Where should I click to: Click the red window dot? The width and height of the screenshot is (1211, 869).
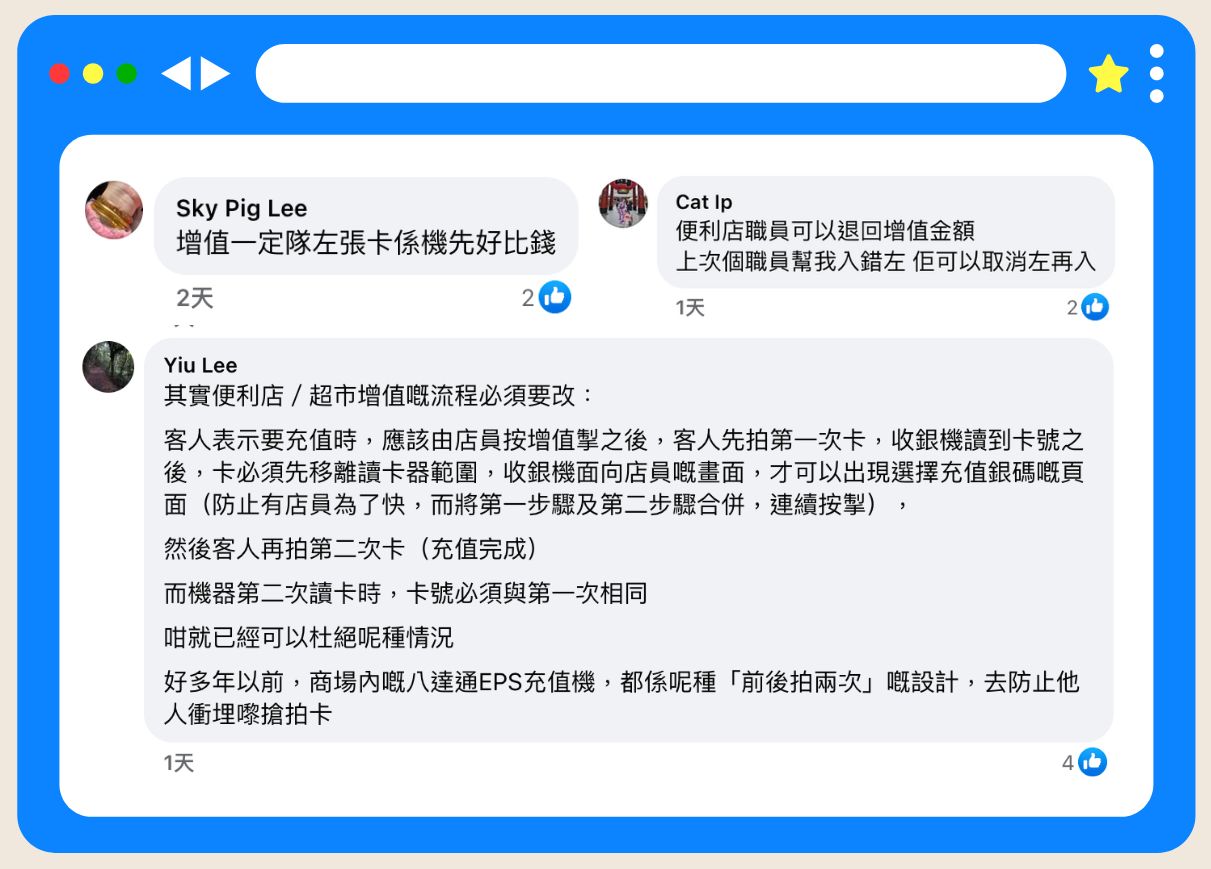(x=59, y=73)
